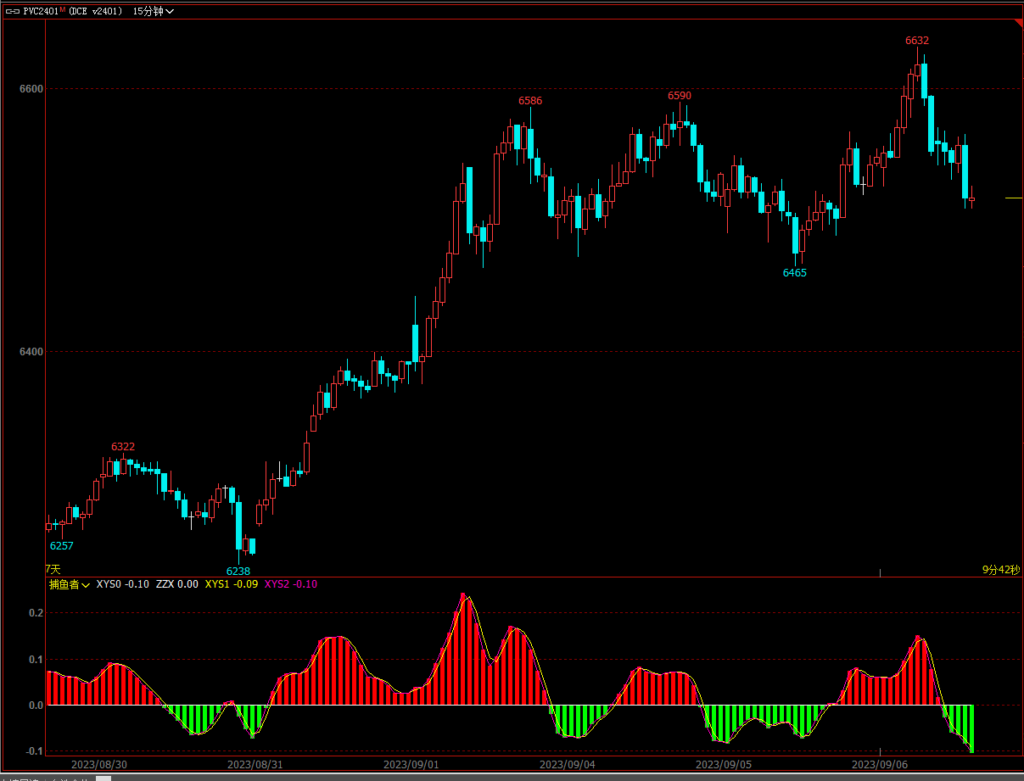Viewport: 1024px width, 781px height.
Task: Click the chain link icon beside PVC2401
Action: (11, 11)
